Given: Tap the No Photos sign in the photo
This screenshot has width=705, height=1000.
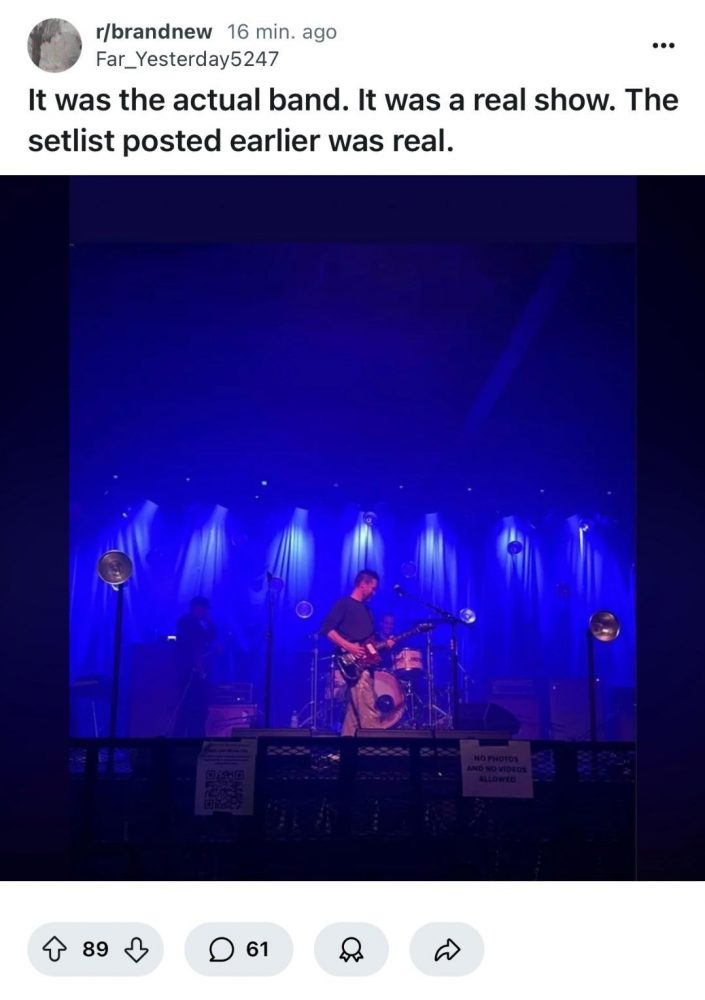Looking at the screenshot, I should (x=497, y=768).
